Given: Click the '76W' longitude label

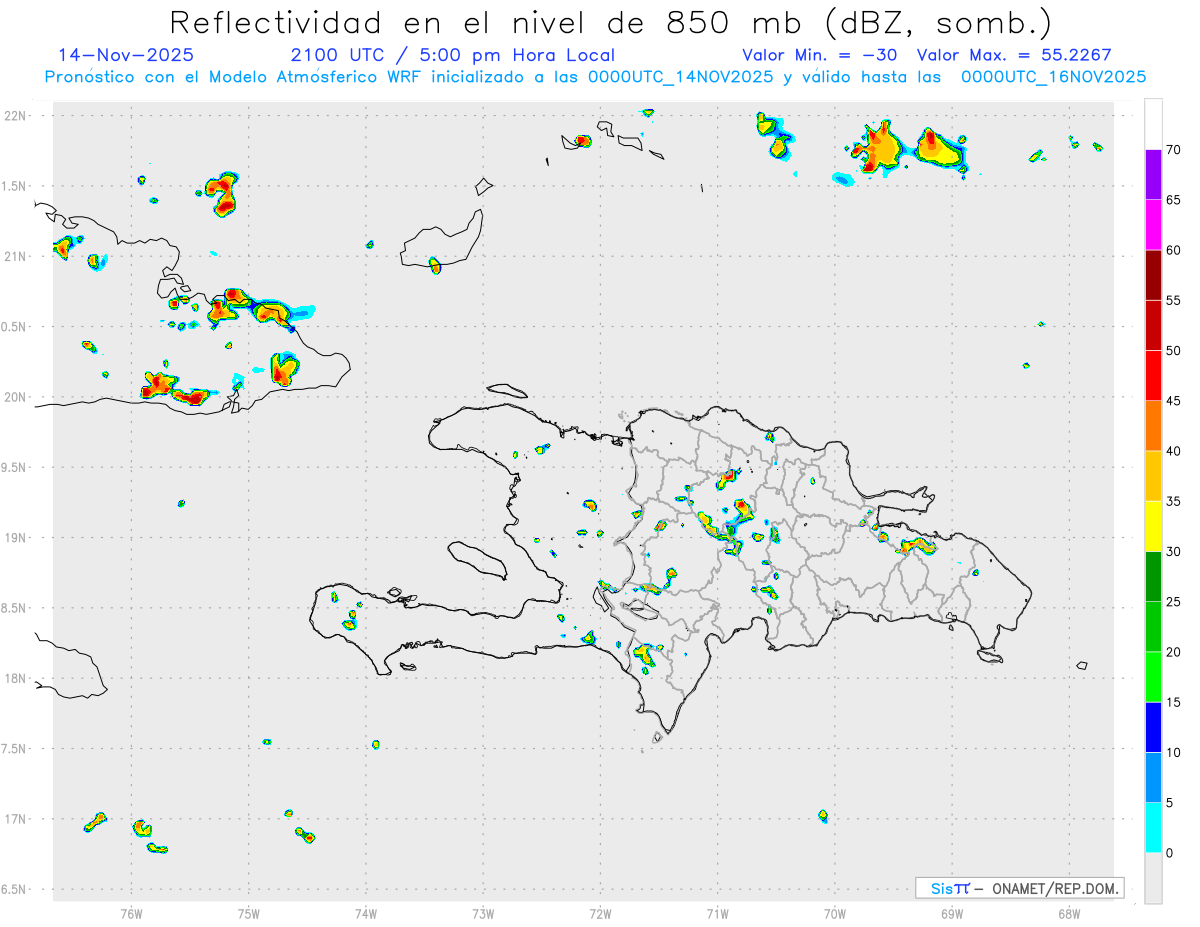Looking at the screenshot, I should click(131, 914).
